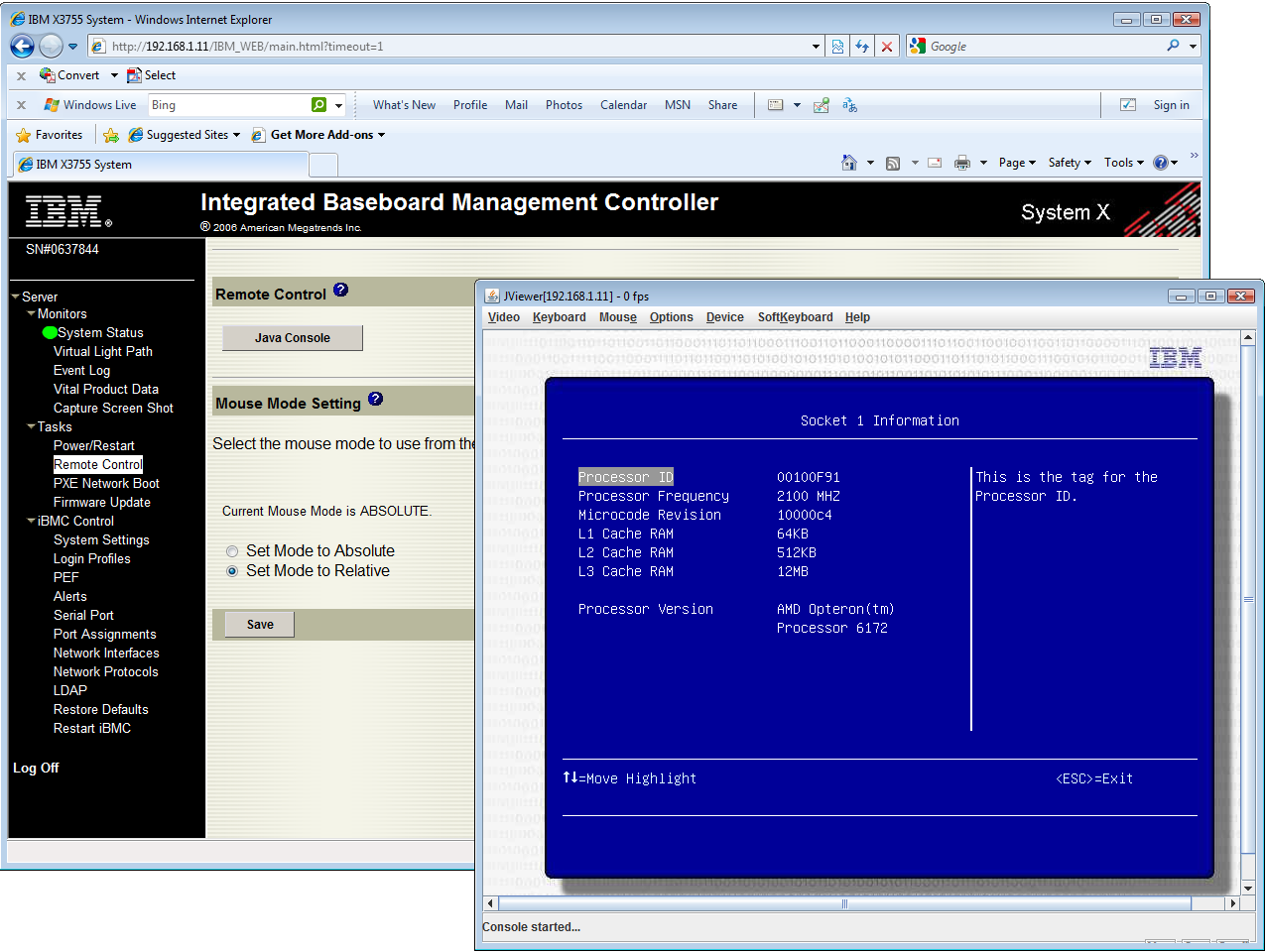Image resolution: width=1266 pixels, height=952 pixels.
Task: Open the JViewer Keyboard menu
Action: [559, 317]
